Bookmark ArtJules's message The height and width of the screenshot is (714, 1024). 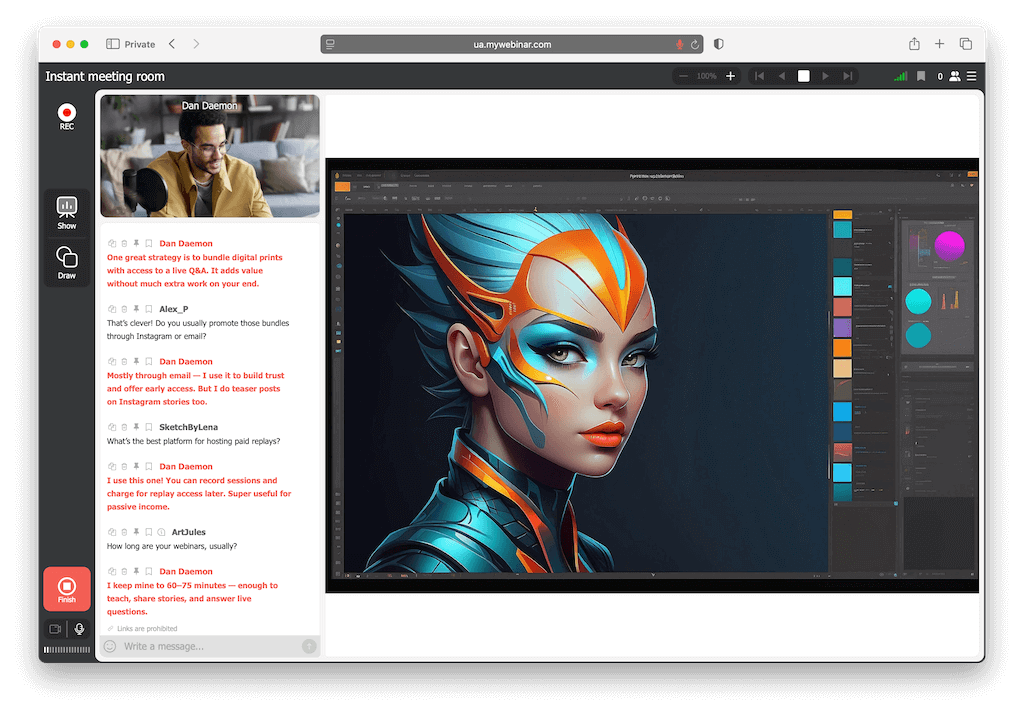coord(148,532)
